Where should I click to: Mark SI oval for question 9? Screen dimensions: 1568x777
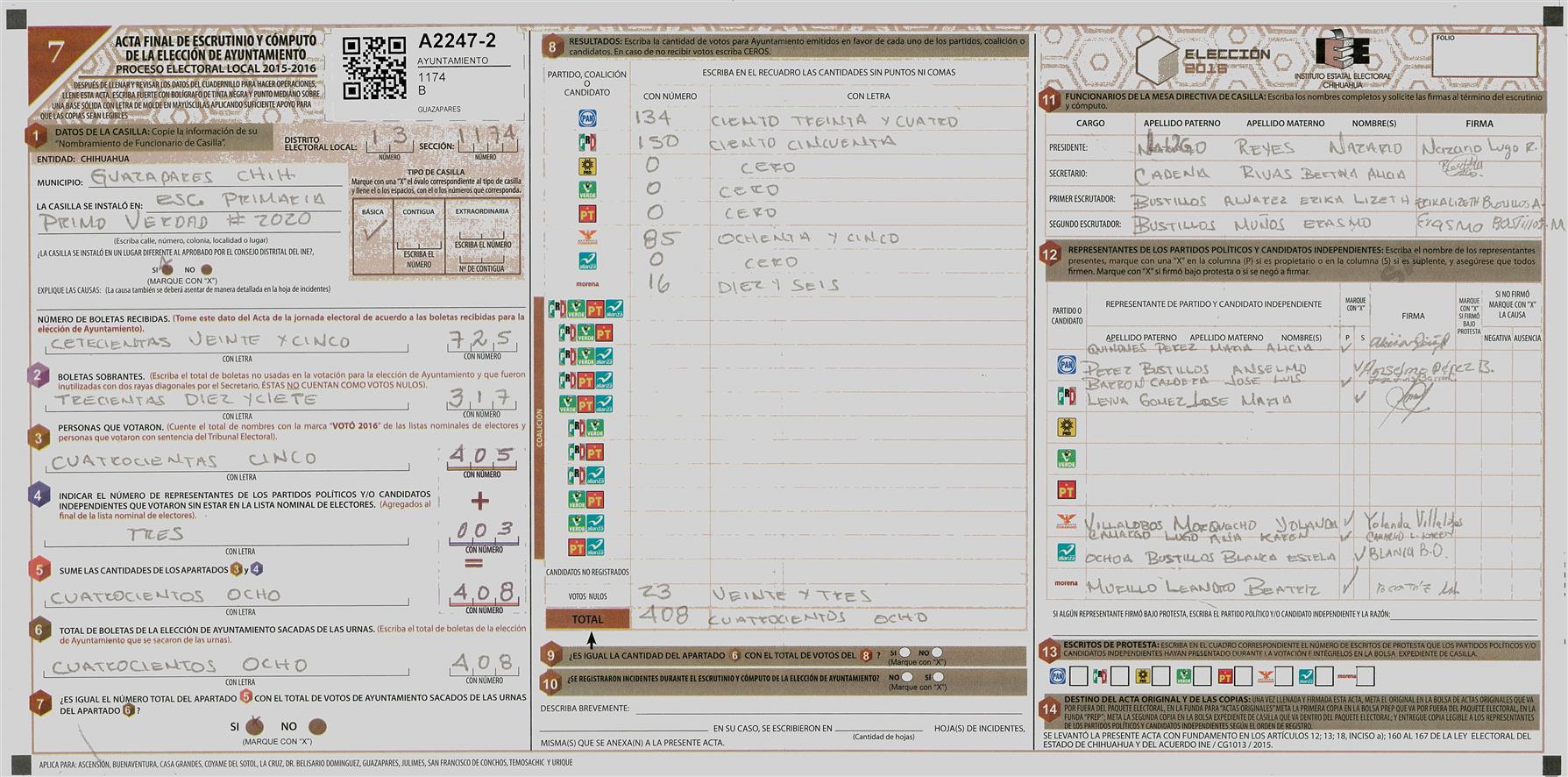point(905,652)
